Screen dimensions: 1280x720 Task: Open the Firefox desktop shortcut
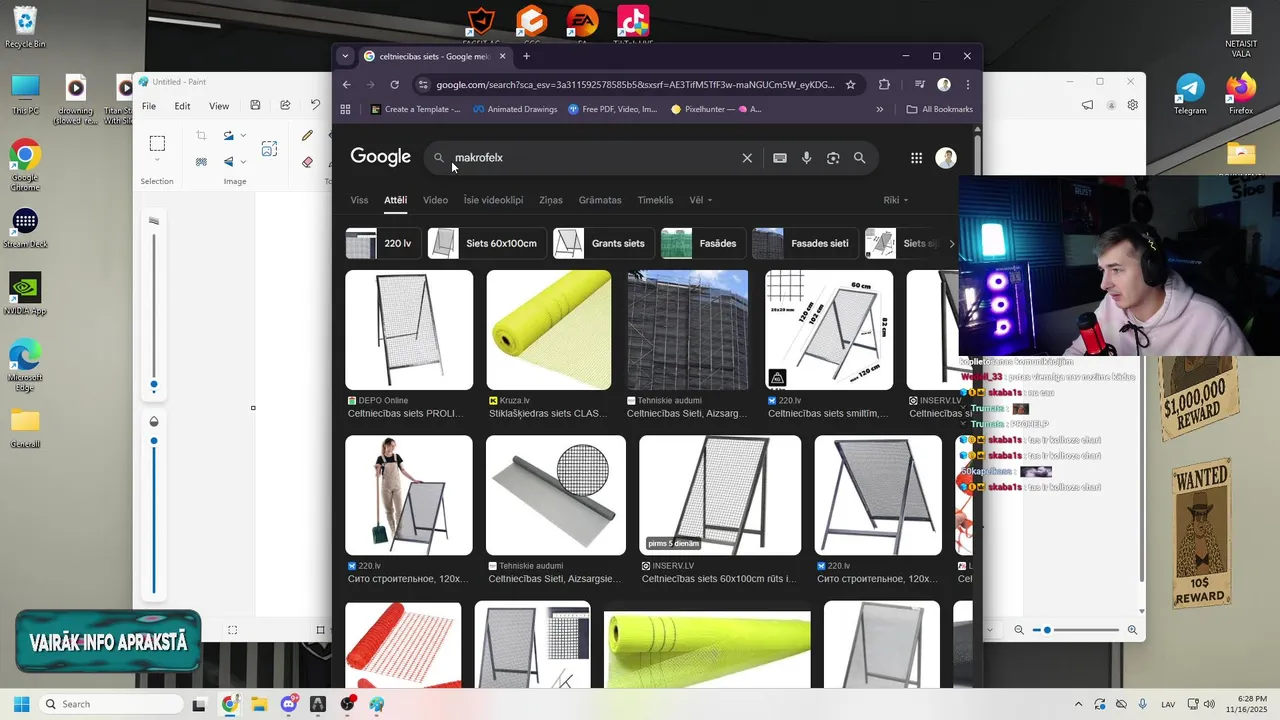(x=1241, y=94)
